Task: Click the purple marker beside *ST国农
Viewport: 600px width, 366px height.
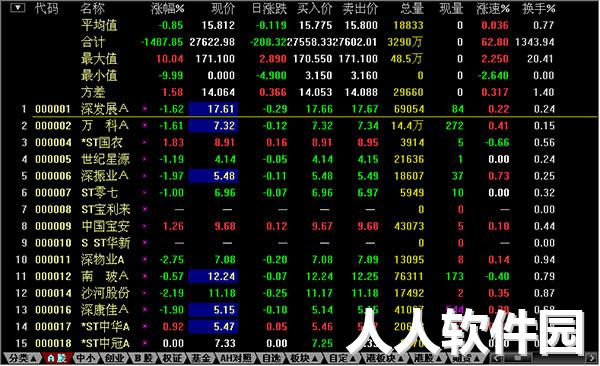Action: pos(145,142)
